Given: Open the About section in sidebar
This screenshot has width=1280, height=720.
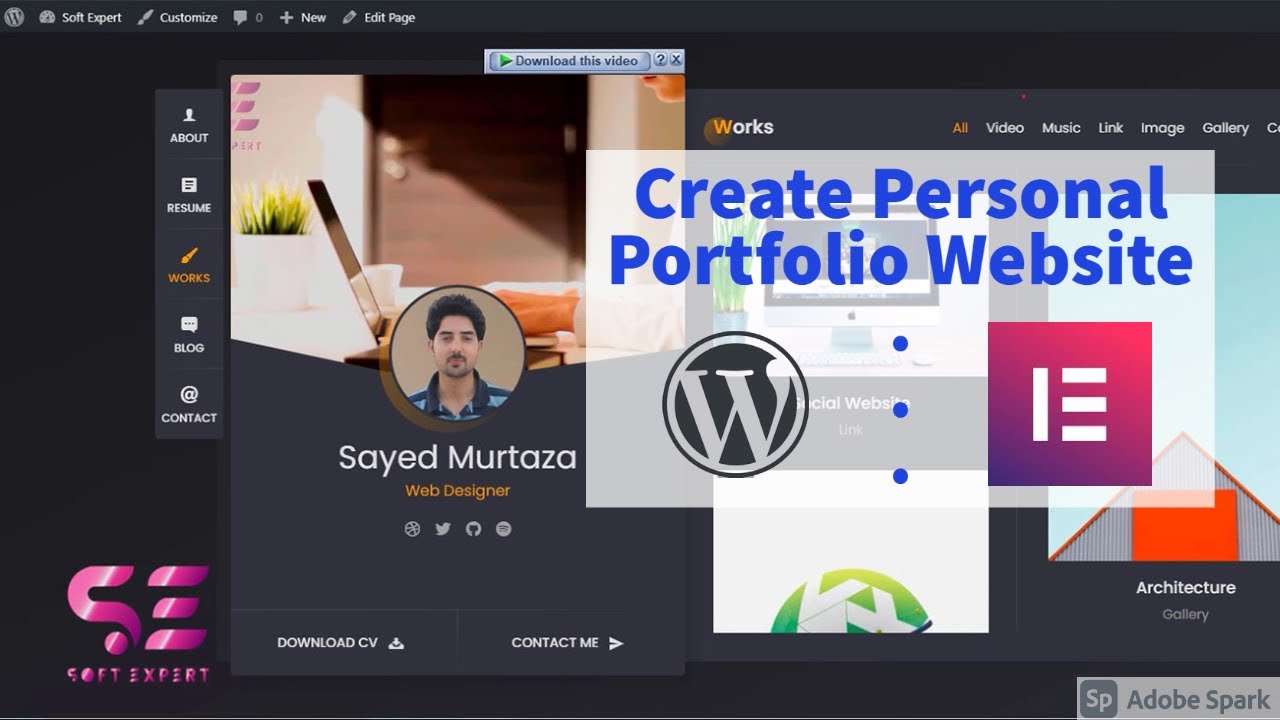Looking at the screenshot, I should pos(189,126).
